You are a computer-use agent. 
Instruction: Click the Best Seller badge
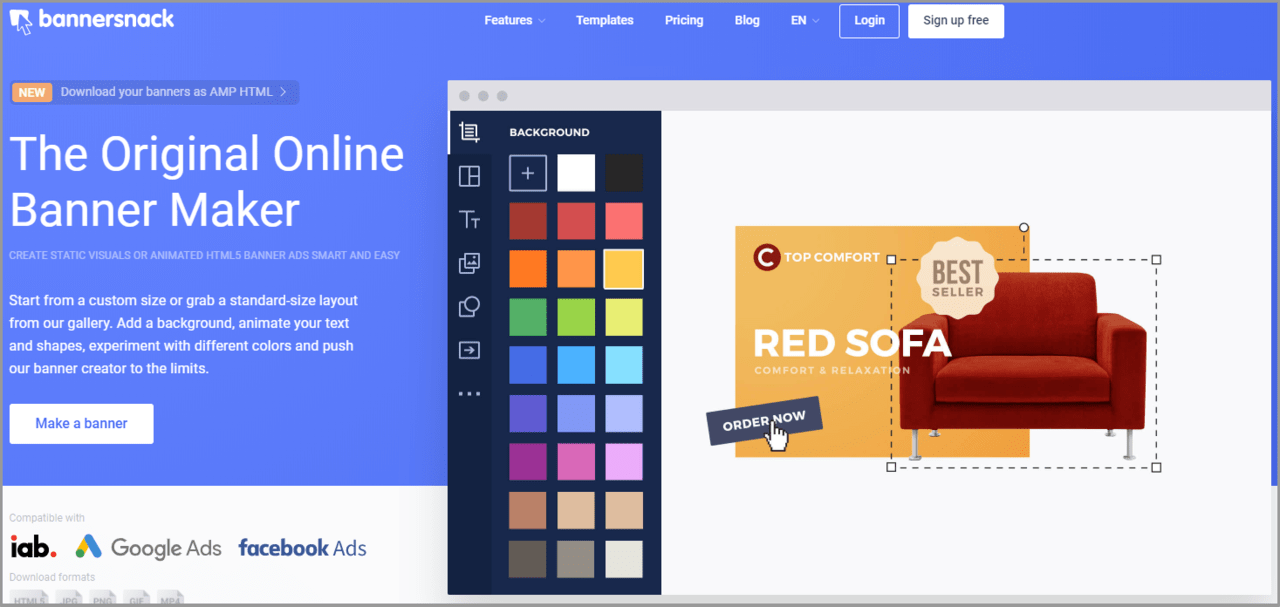pos(958,276)
